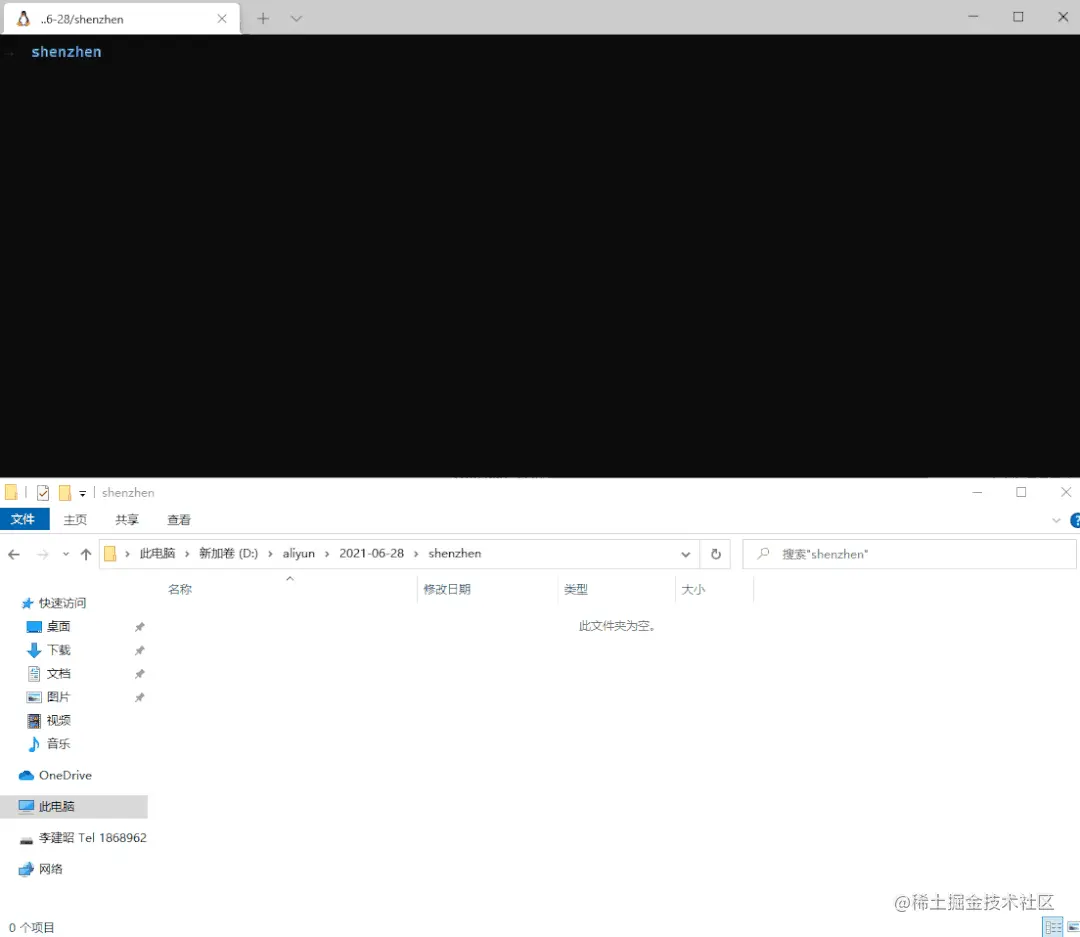Sort by the 修改日期 column header
1080x937 pixels.
tap(447, 589)
